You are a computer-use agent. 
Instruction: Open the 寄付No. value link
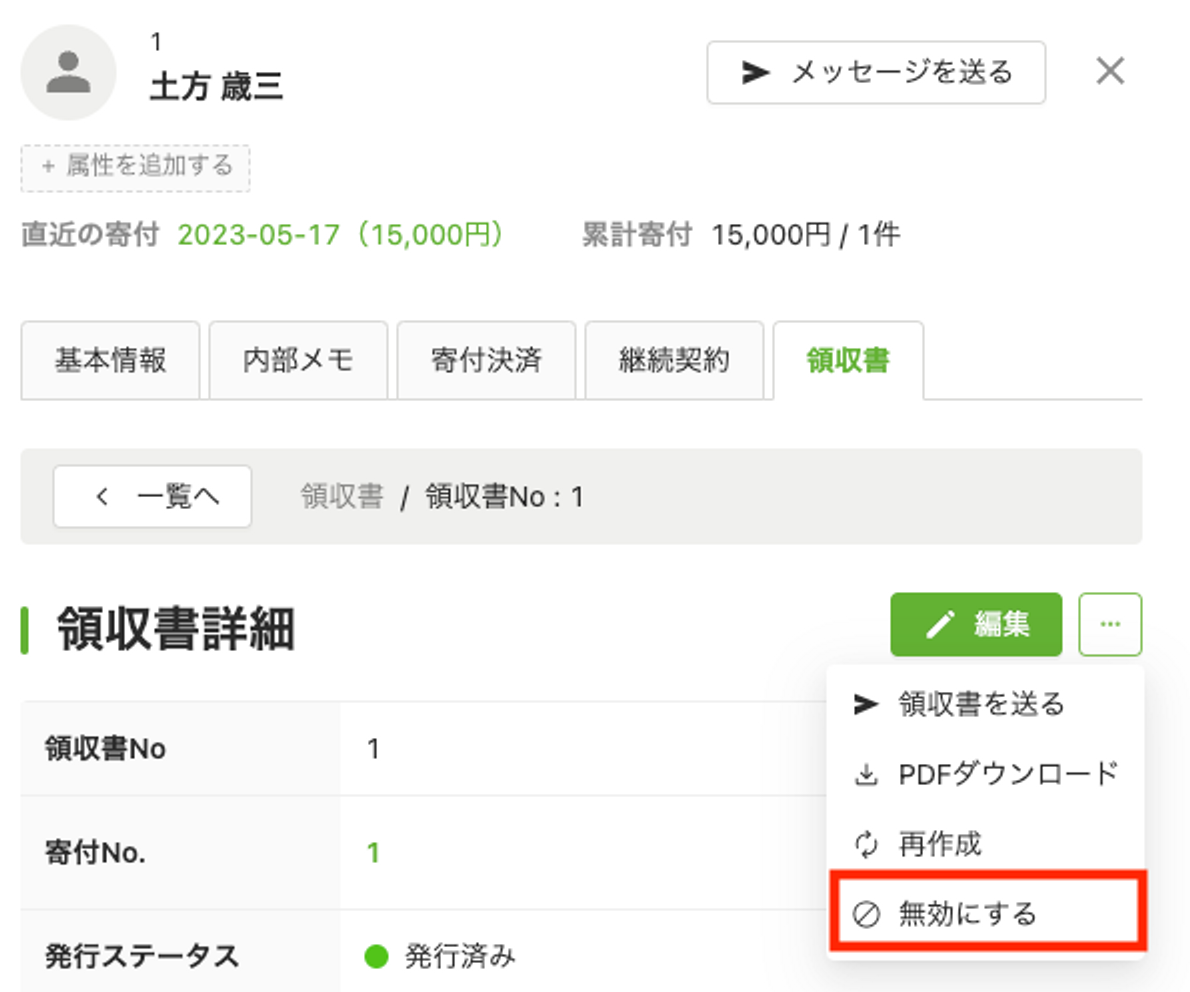tap(373, 852)
